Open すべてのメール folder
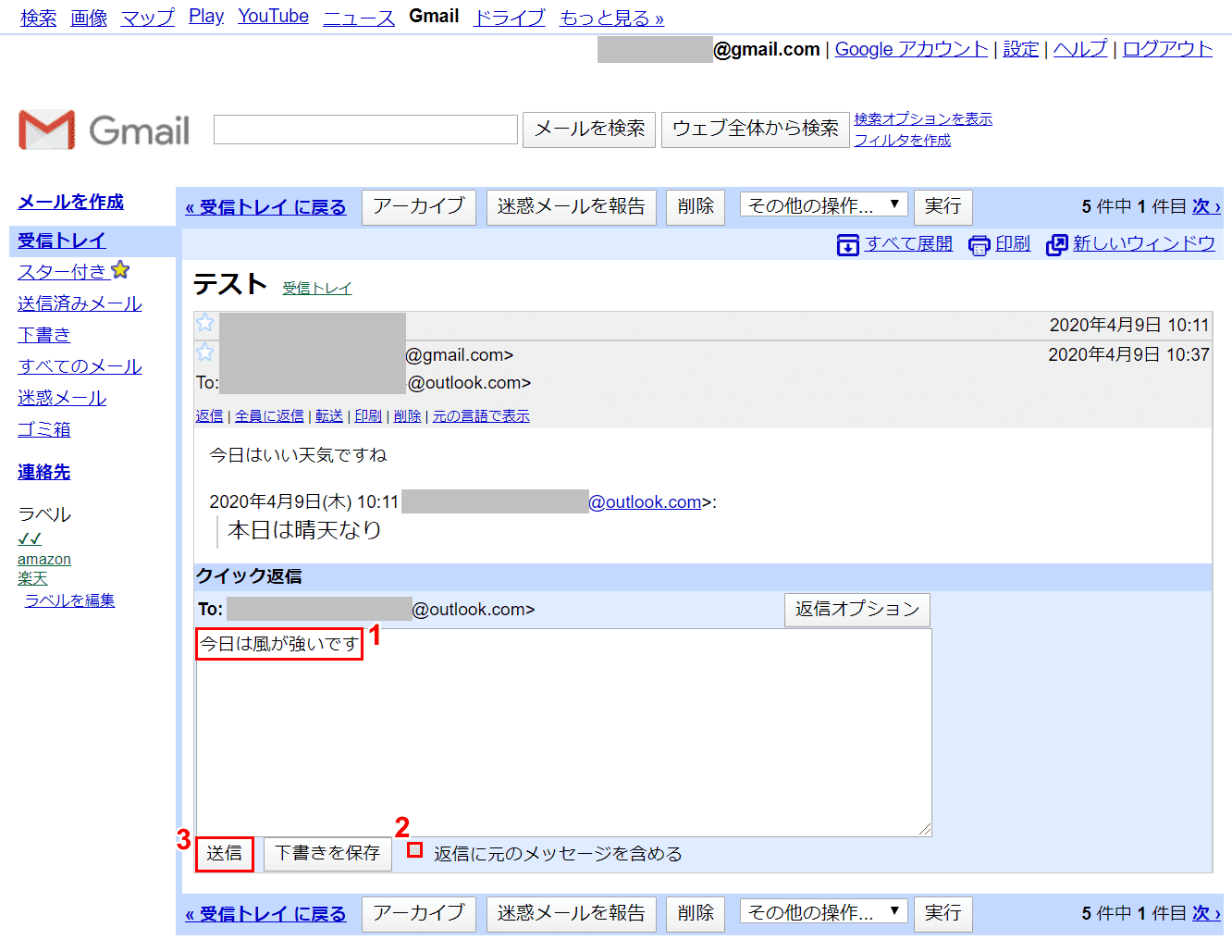The image size is (1232, 952). (x=80, y=366)
